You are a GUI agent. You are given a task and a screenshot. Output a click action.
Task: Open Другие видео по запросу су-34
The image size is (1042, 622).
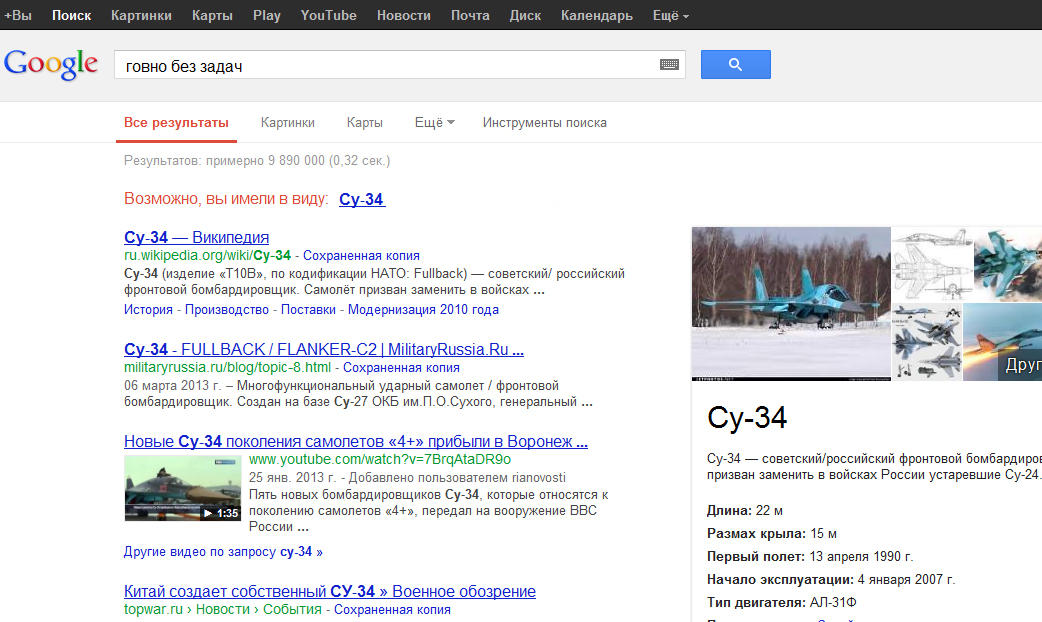coord(223,552)
